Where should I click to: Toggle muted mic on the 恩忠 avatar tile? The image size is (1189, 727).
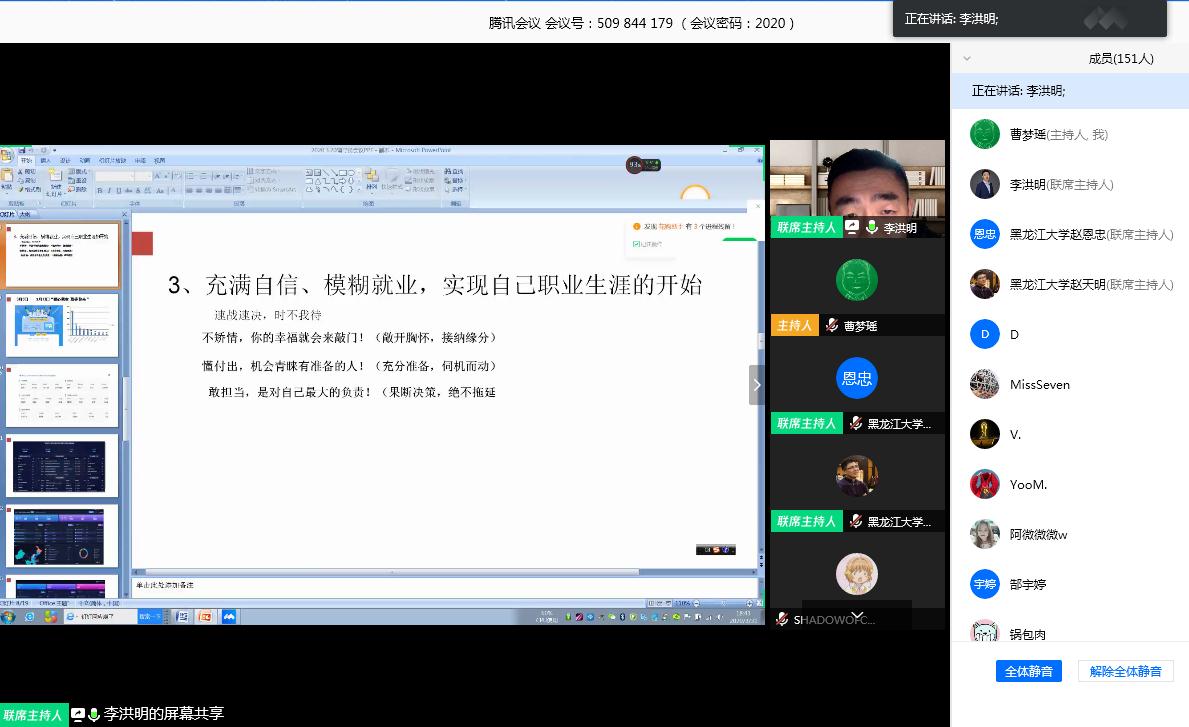(856, 424)
